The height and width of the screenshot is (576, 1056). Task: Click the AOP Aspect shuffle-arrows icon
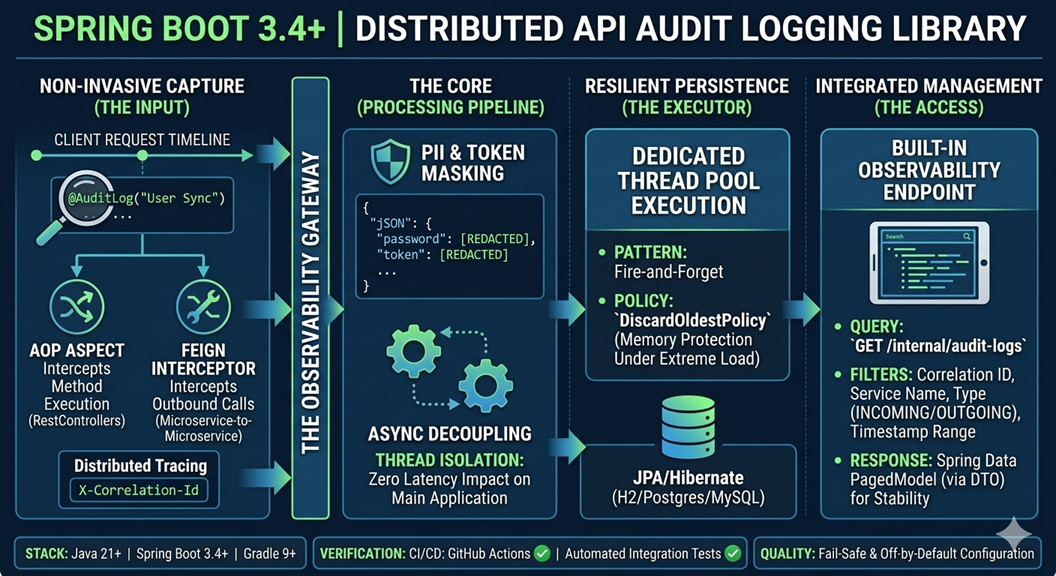[77, 307]
